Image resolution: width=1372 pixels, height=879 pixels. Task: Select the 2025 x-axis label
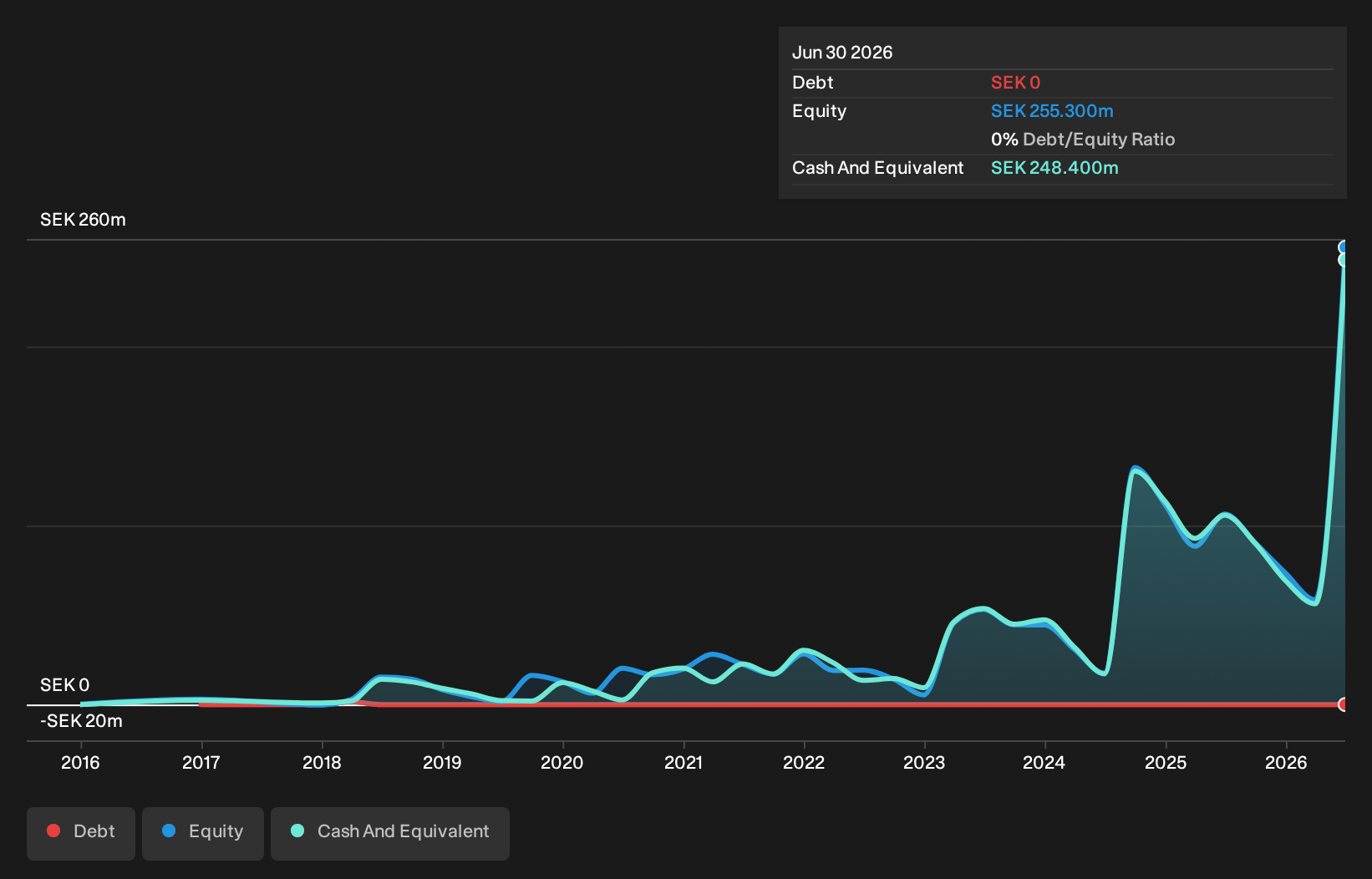pos(1166,762)
